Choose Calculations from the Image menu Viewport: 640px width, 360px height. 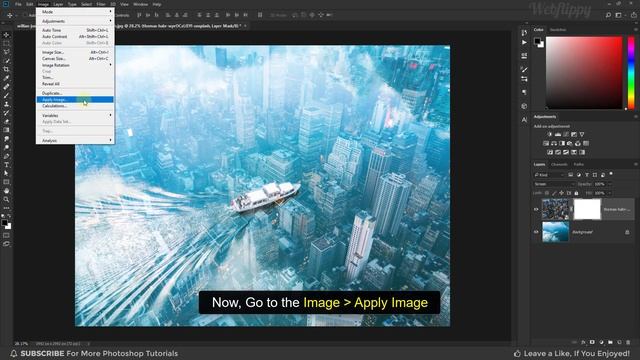click(75, 106)
